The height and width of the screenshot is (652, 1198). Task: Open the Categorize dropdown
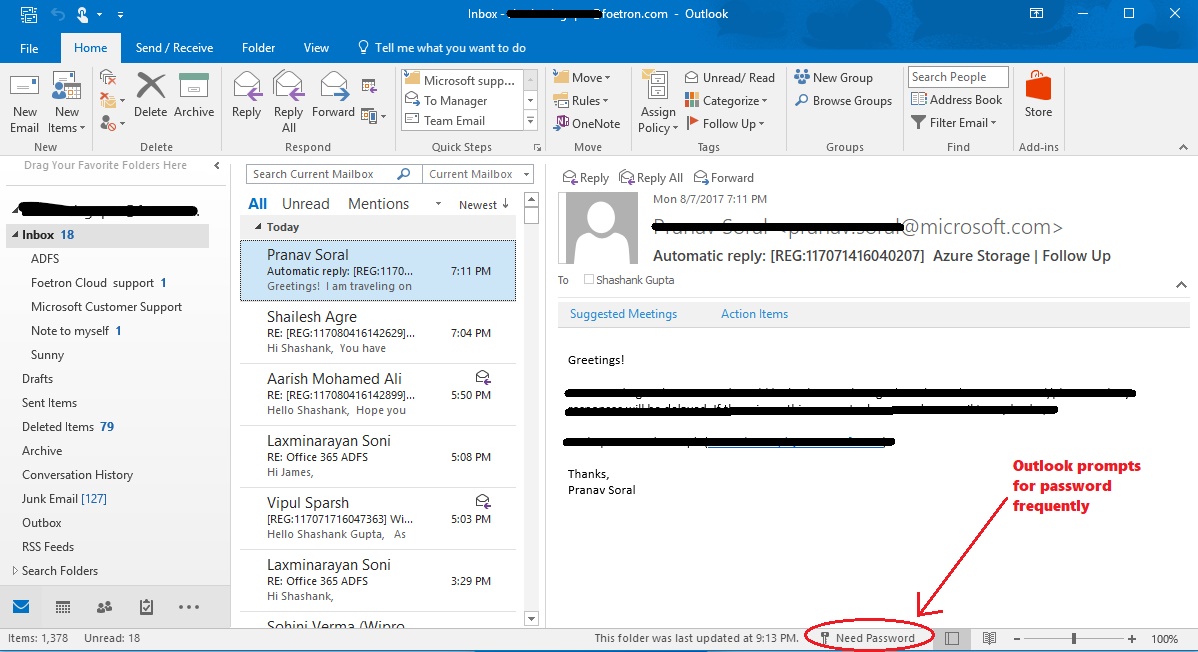tap(726, 100)
